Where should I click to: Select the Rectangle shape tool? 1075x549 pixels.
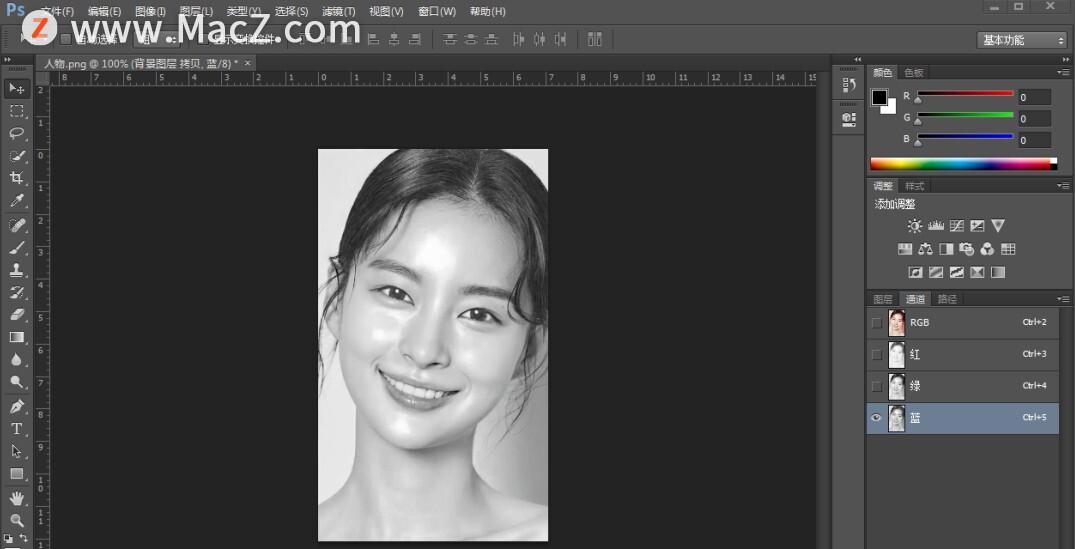coord(17,474)
